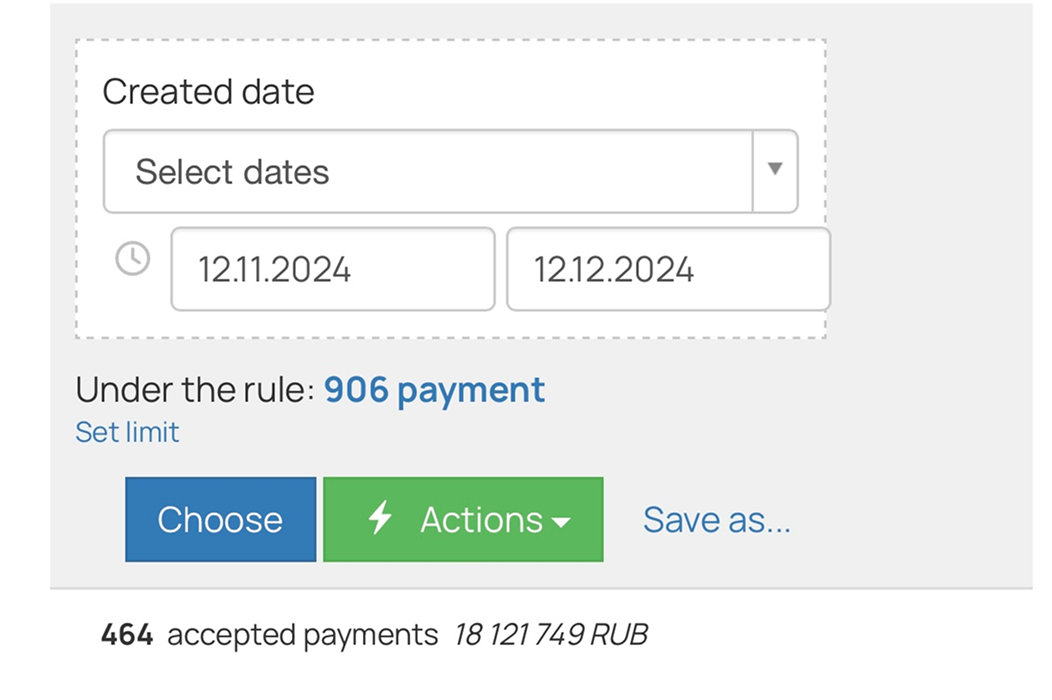Click the clock icon beside date fields
Image resolution: width=1052 pixels, height=700 pixels.
(x=133, y=259)
